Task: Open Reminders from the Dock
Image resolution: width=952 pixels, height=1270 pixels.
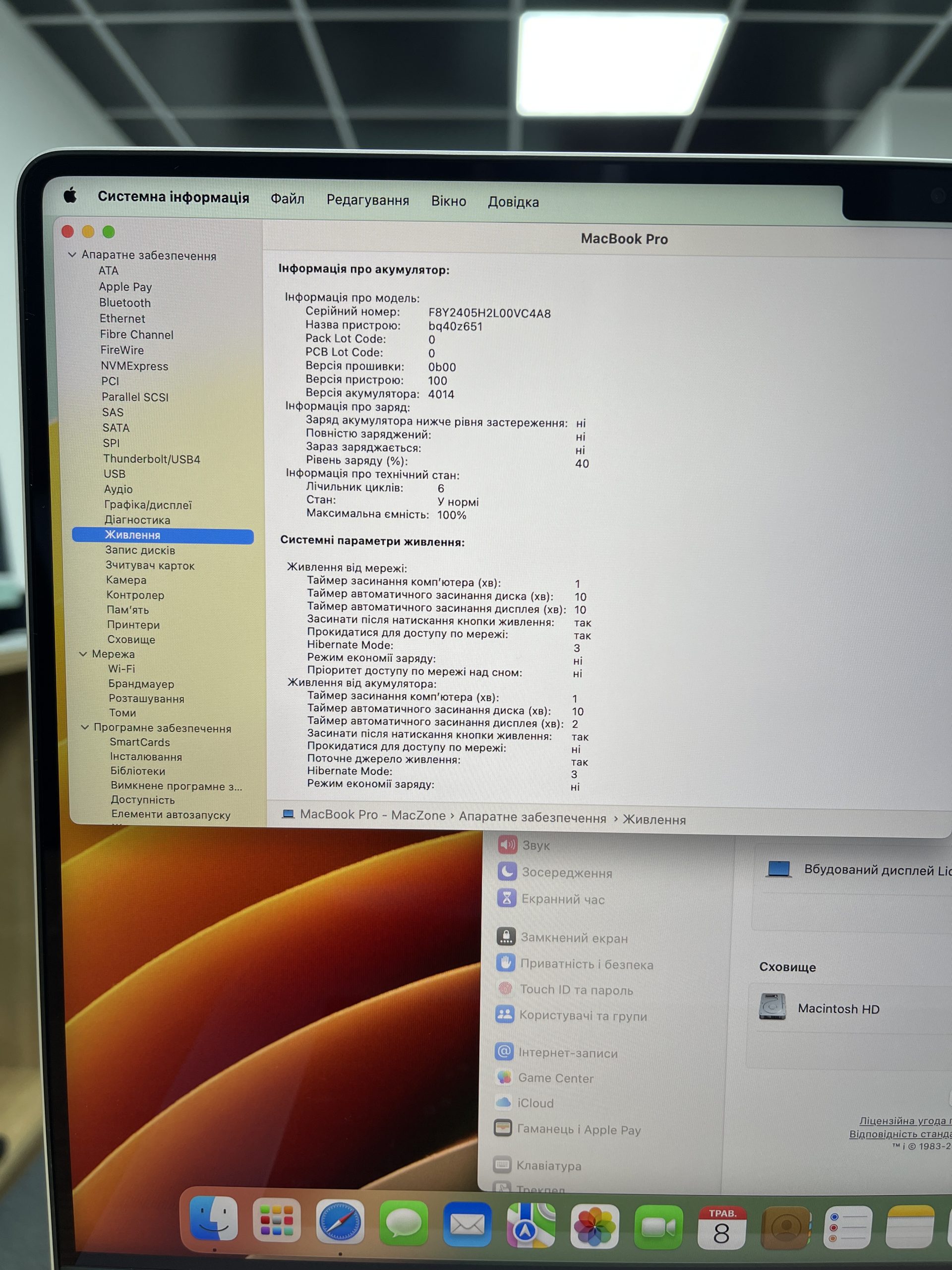Action: point(848,1228)
